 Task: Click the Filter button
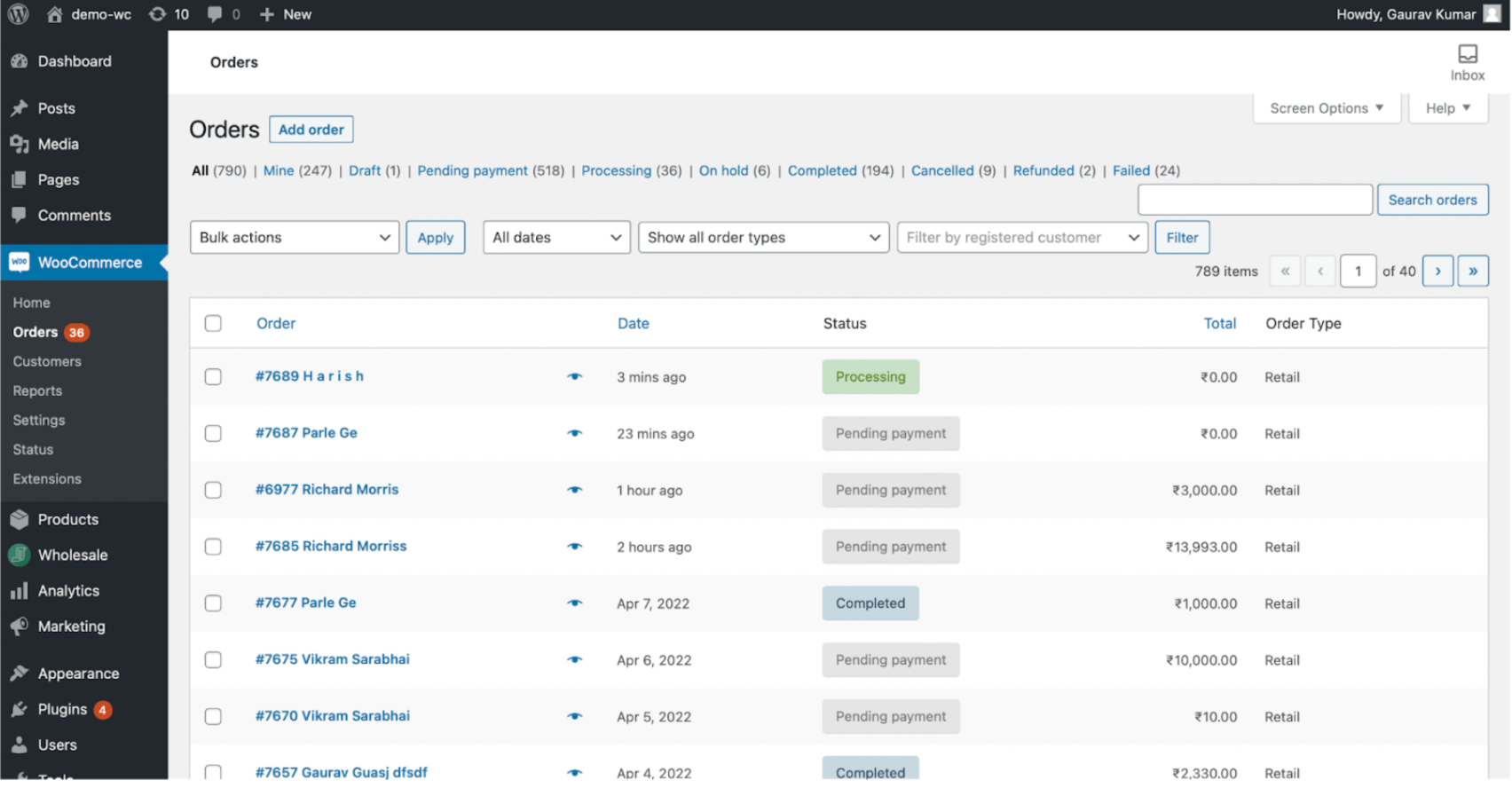(1182, 237)
